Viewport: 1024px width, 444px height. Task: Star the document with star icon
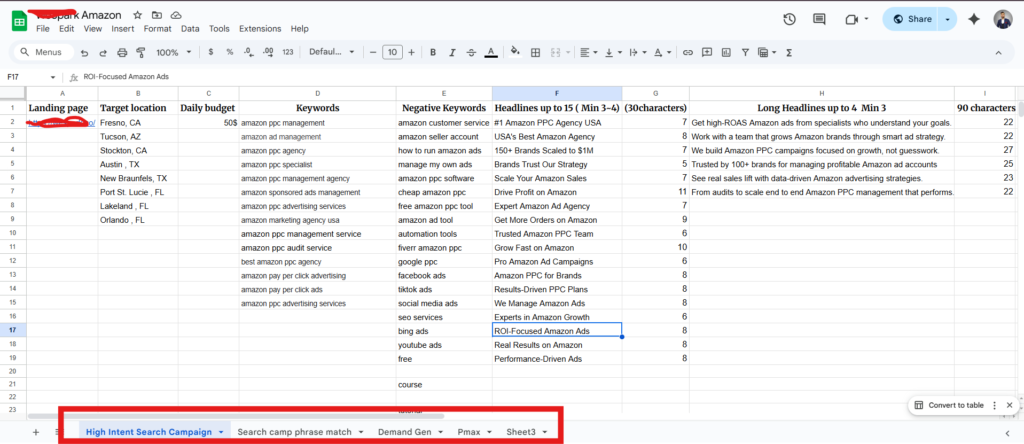pos(137,15)
